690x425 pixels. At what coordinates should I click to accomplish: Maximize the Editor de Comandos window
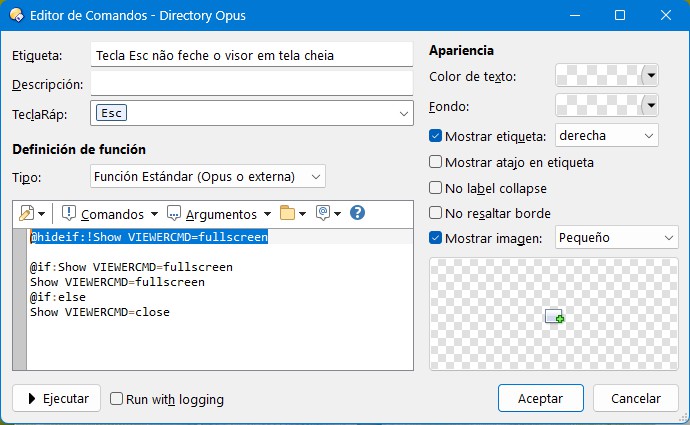click(620, 15)
